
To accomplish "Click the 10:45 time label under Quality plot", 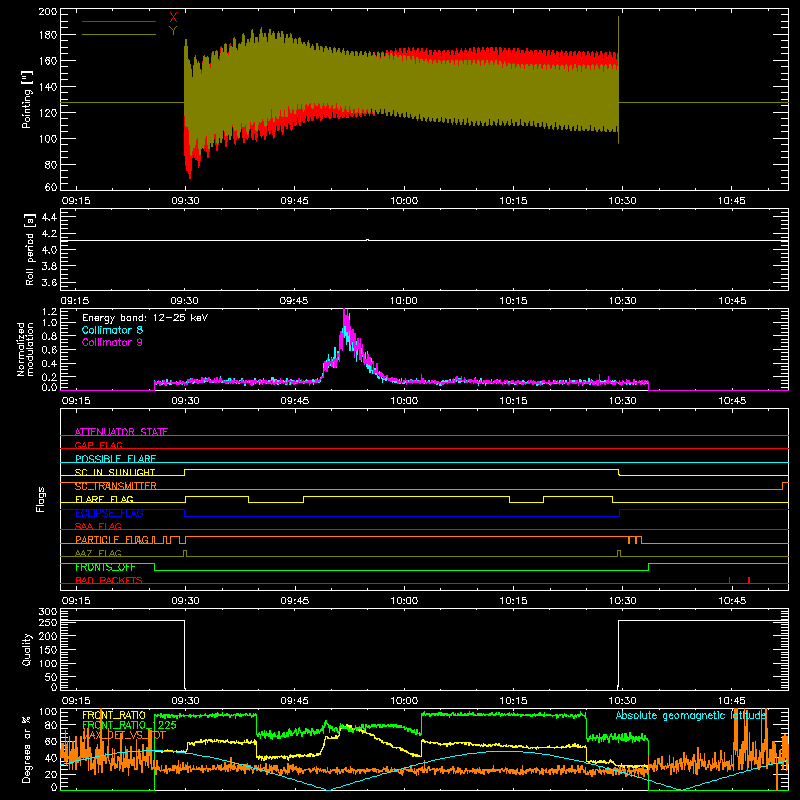I will [732, 701].
